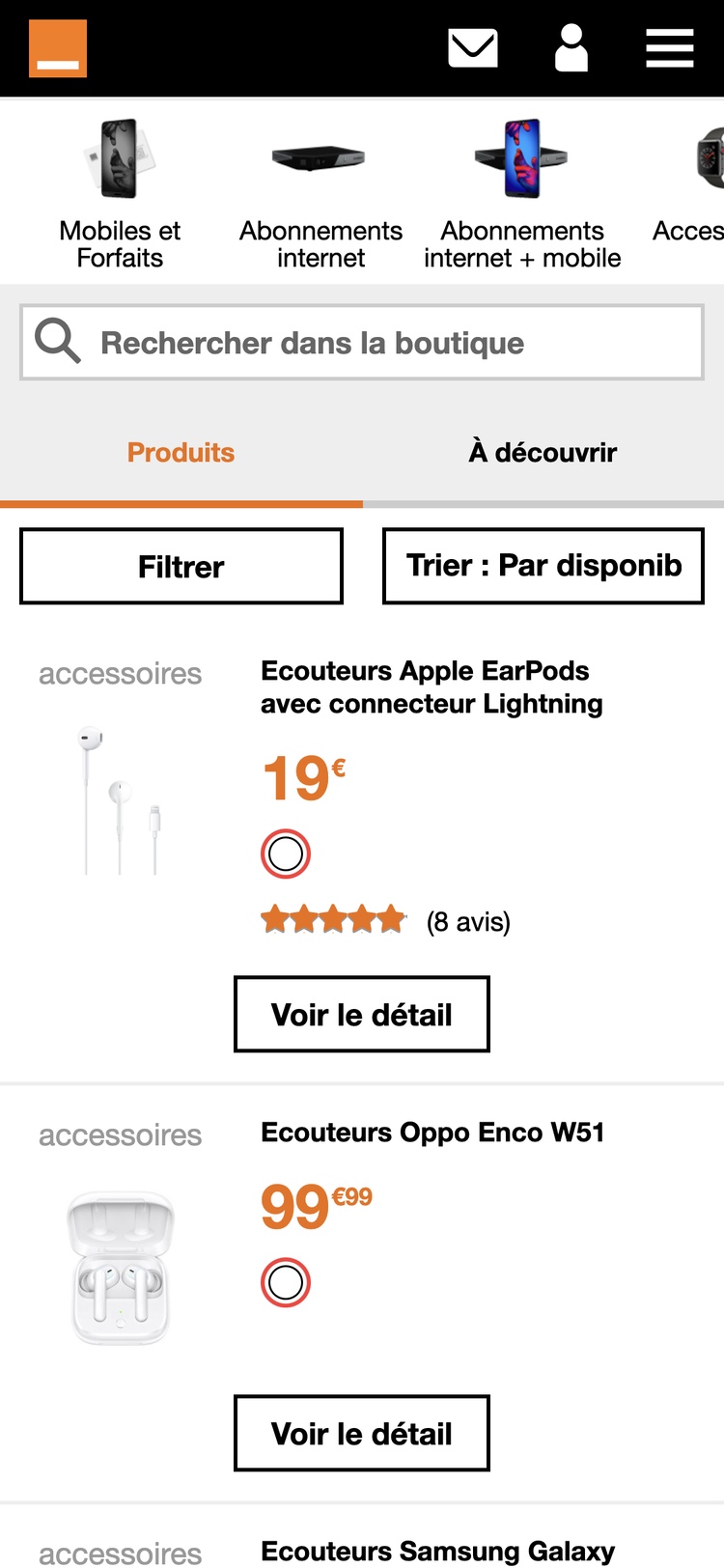Image resolution: width=724 pixels, height=1568 pixels.
Task: Open Abonnements internet category icon
Action: [x=320, y=159]
